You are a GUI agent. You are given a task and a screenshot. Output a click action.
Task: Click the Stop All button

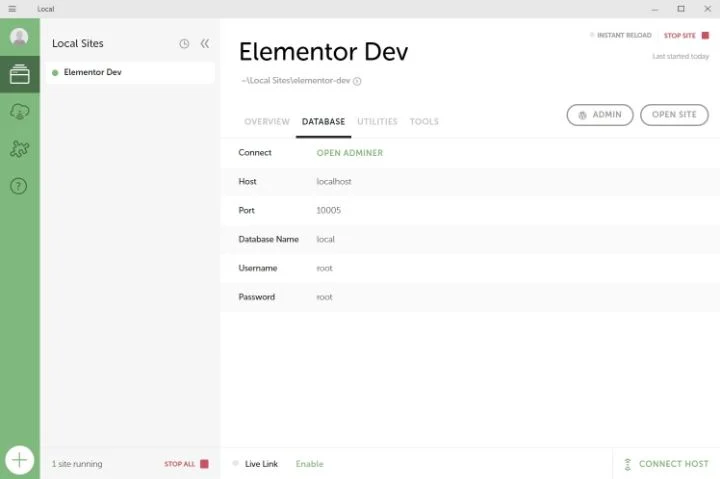[x=186, y=464]
